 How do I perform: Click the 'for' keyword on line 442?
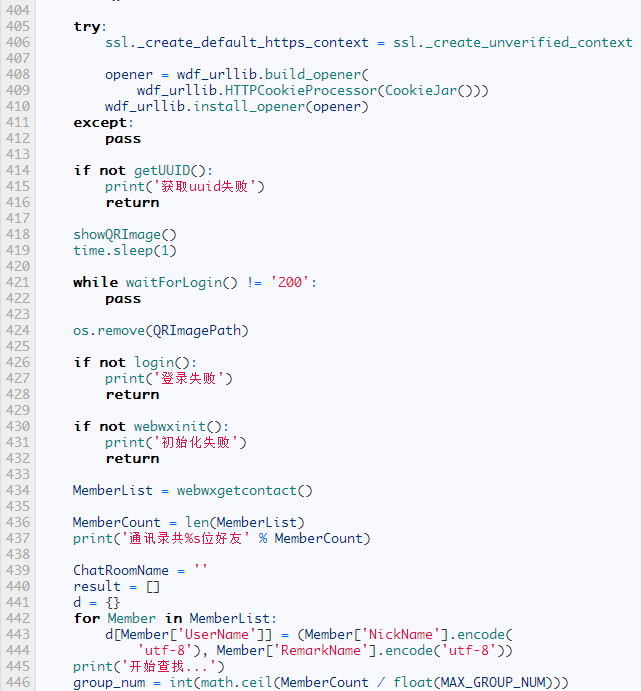[87, 618]
